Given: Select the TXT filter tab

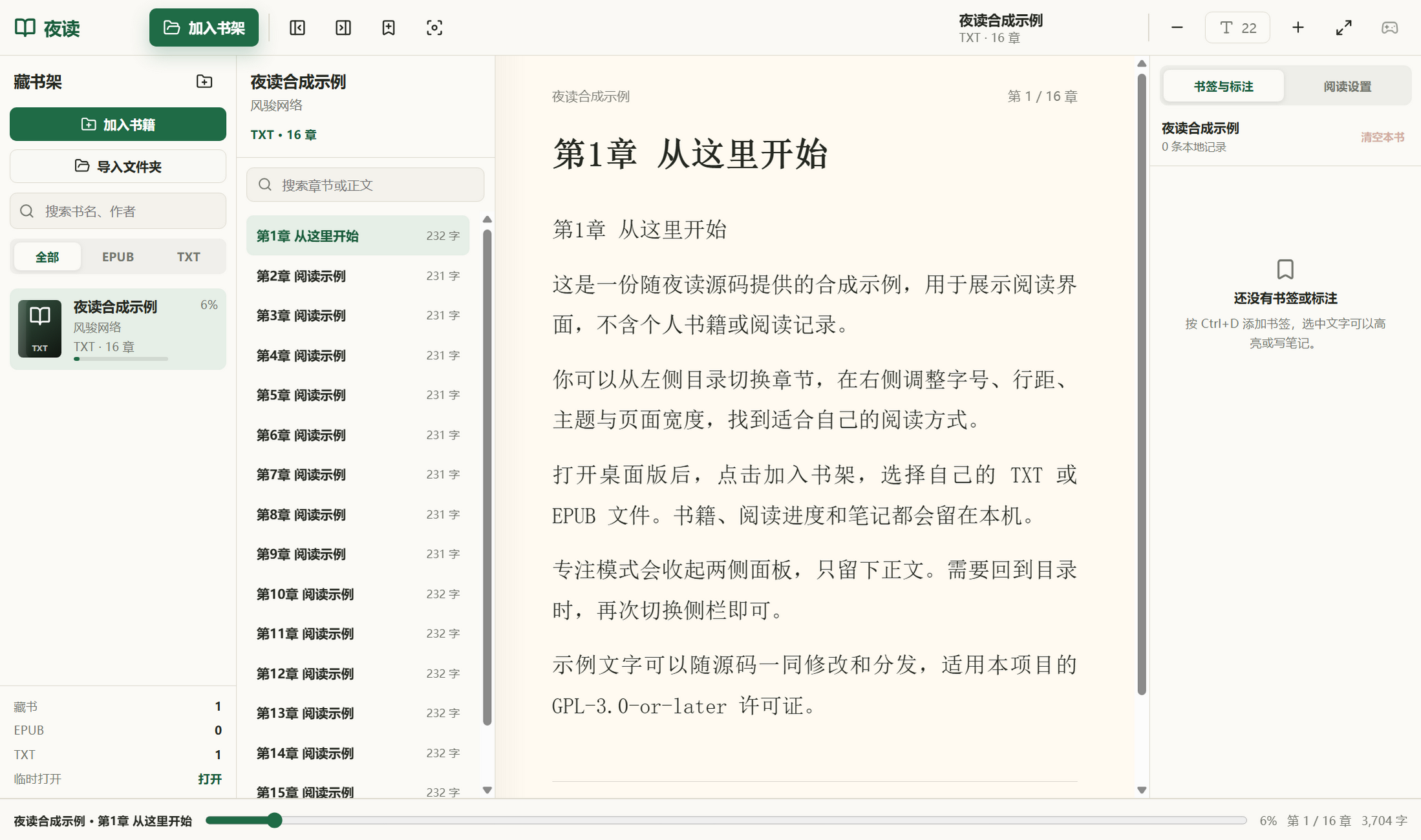Looking at the screenshot, I should point(188,257).
